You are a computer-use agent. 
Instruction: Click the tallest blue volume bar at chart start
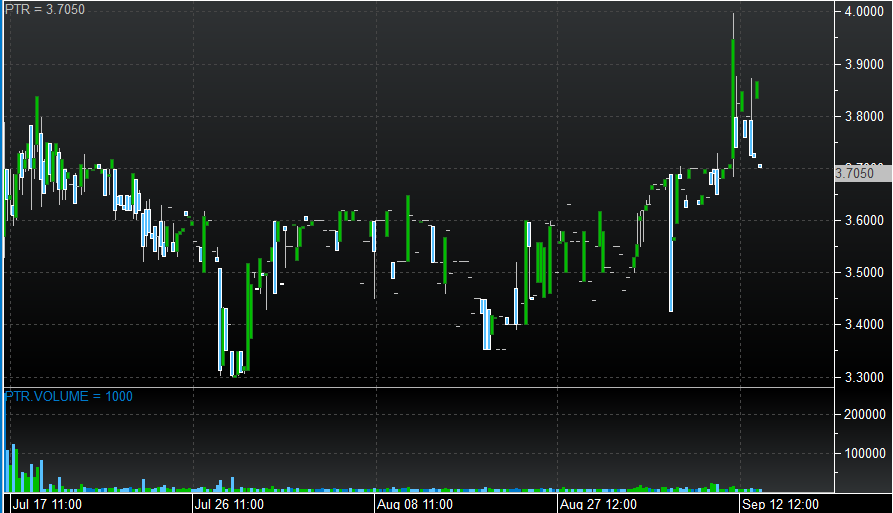(x=5, y=441)
